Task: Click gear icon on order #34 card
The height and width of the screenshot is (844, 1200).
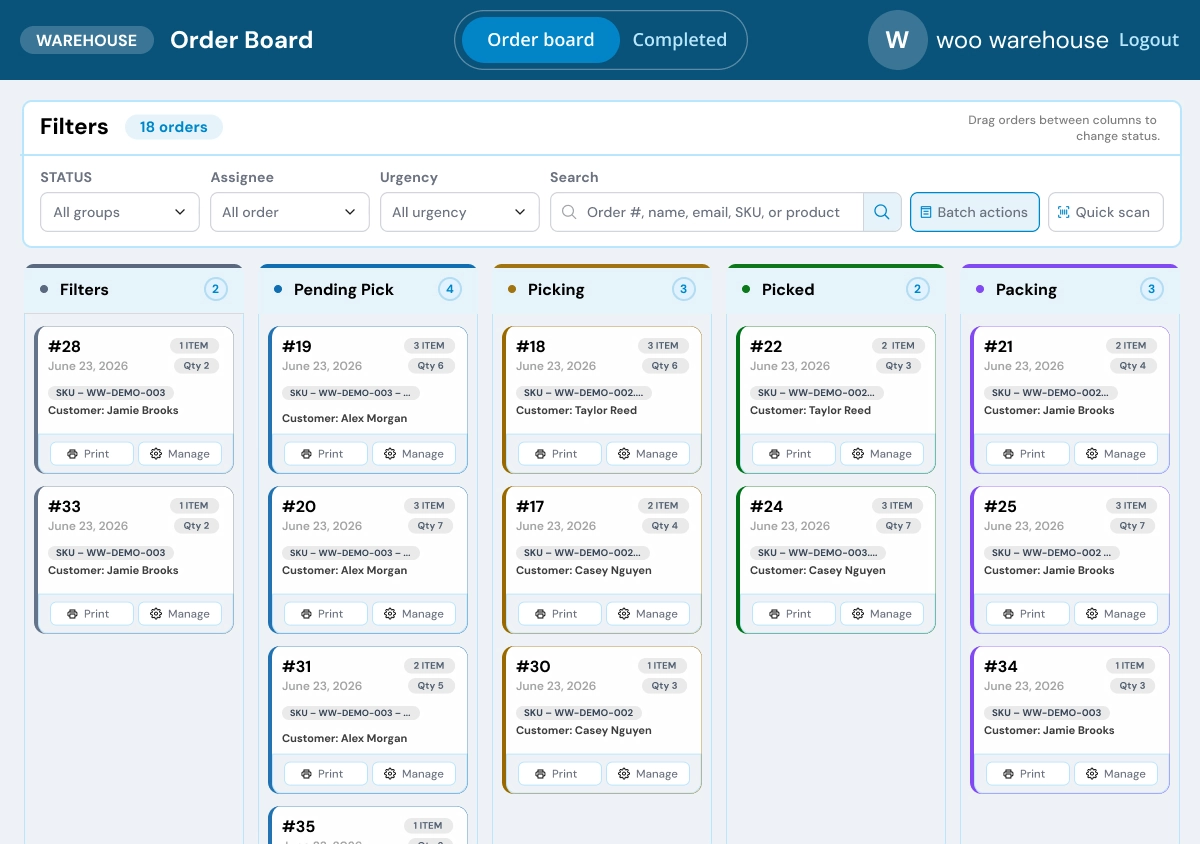Action: click(1092, 774)
